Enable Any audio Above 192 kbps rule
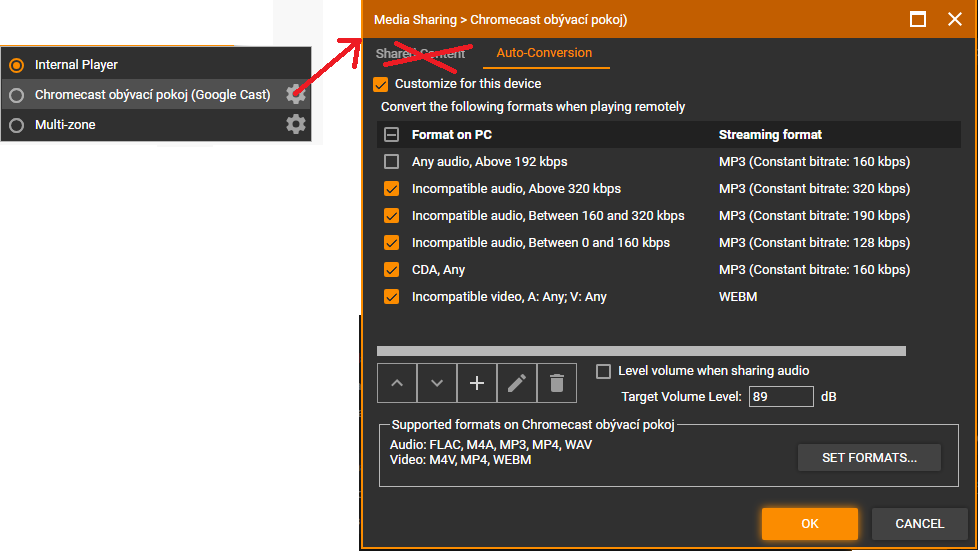Screen dimensions: 978x551 pyautogui.click(x=392, y=162)
